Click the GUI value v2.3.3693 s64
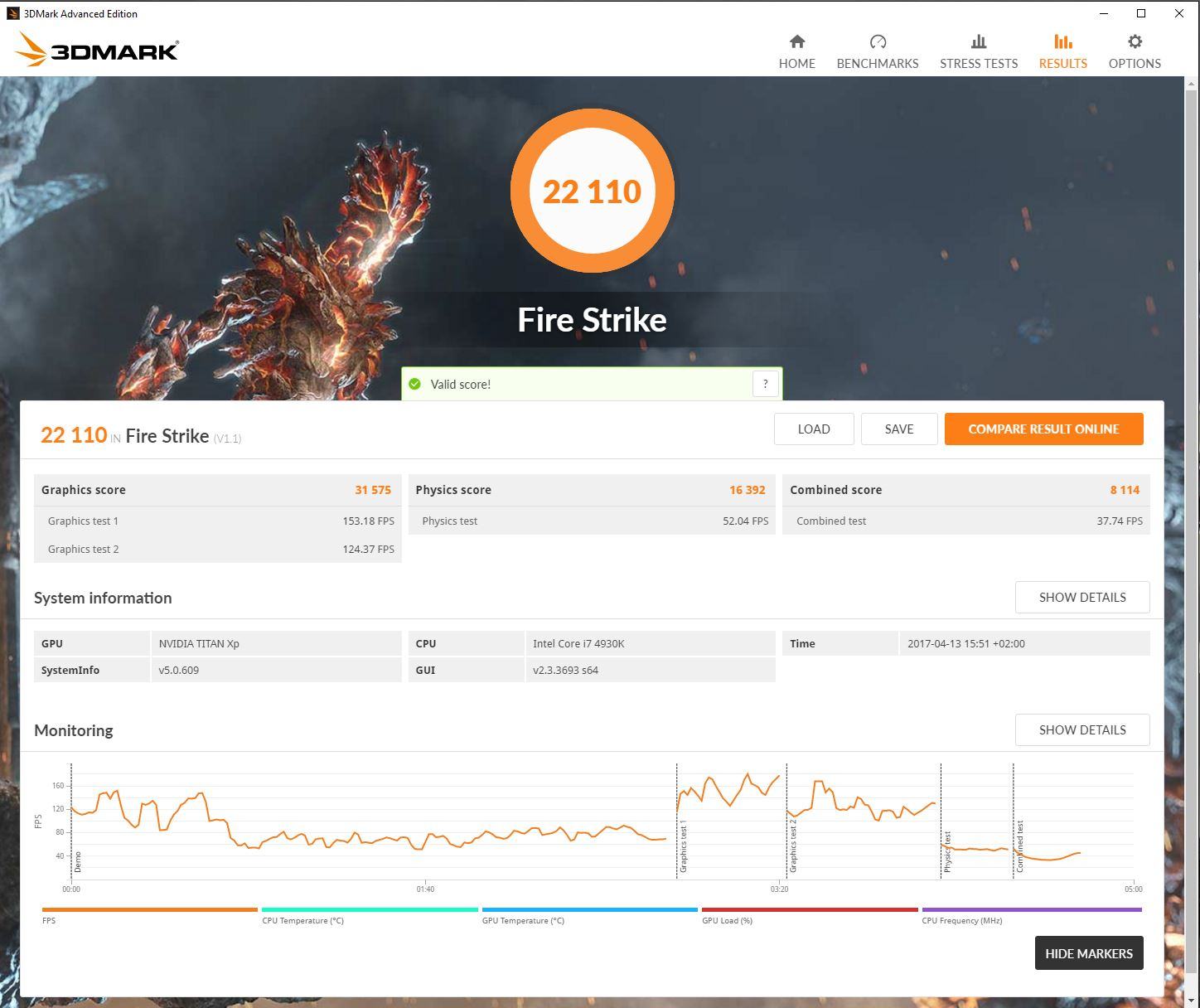Screen dimensions: 1200x1008 pyautogui.click(x=566, y=670)
